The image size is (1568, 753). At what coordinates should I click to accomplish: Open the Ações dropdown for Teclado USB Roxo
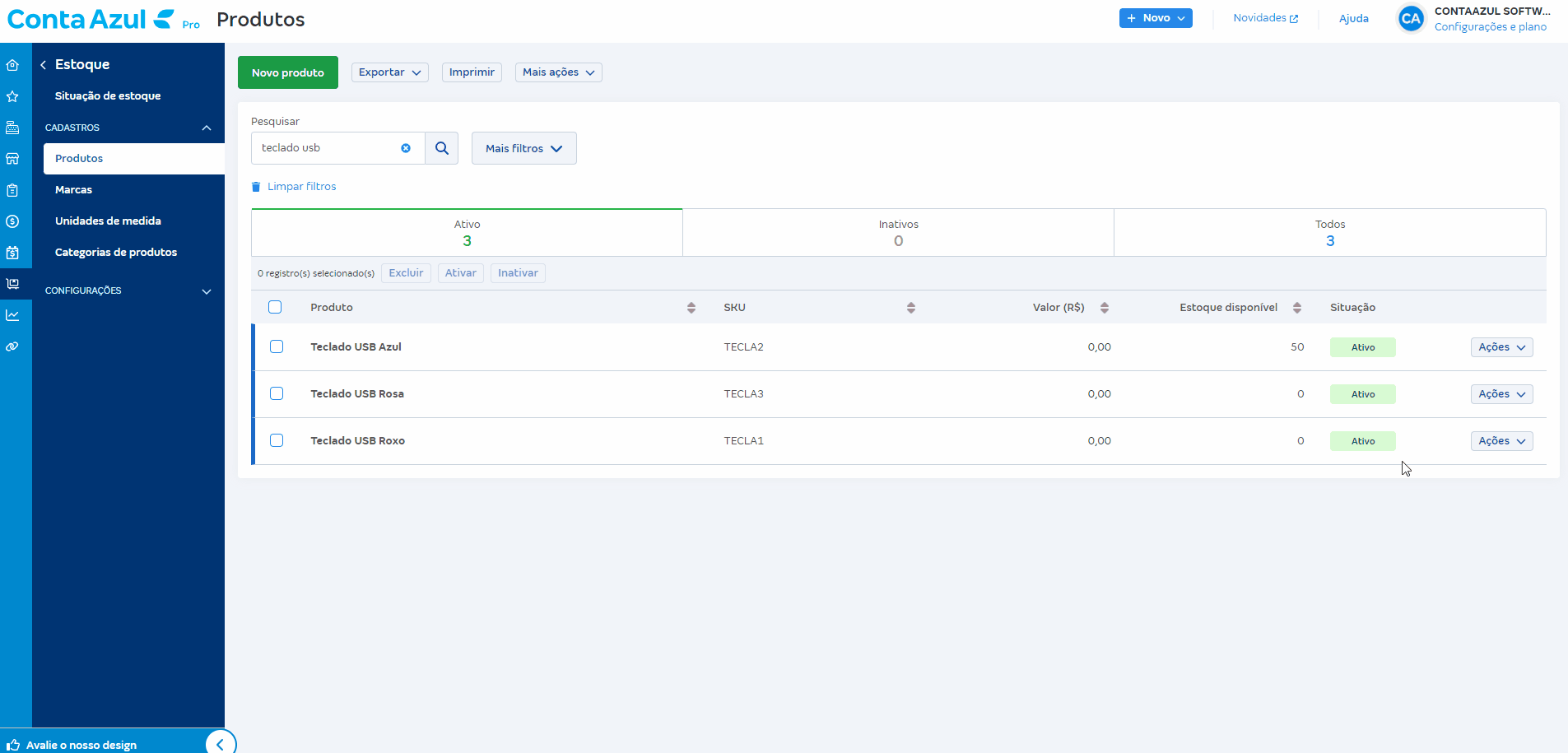1501,441
